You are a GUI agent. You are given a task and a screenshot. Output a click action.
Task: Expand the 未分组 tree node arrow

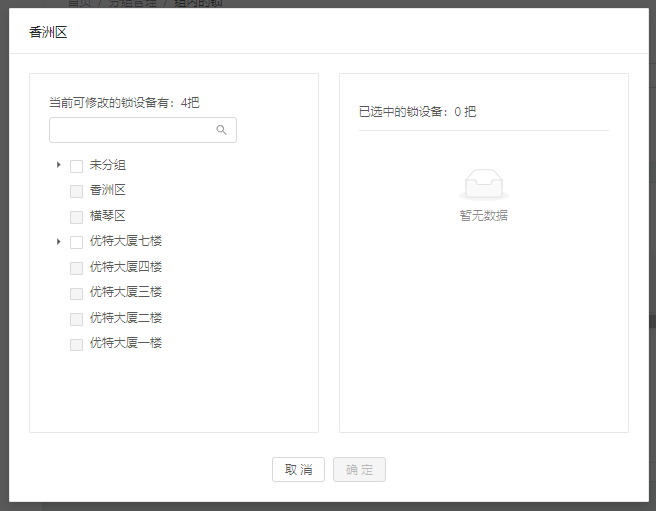[x=59, y=165]
